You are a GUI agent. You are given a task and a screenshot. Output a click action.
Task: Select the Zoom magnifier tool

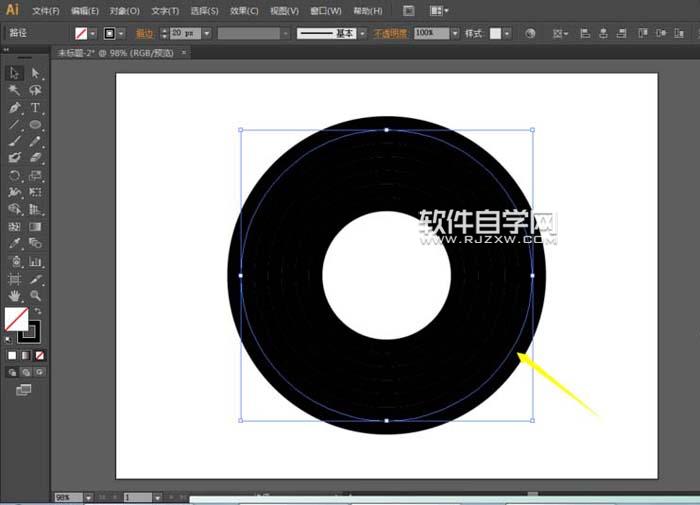pos(35,296)
